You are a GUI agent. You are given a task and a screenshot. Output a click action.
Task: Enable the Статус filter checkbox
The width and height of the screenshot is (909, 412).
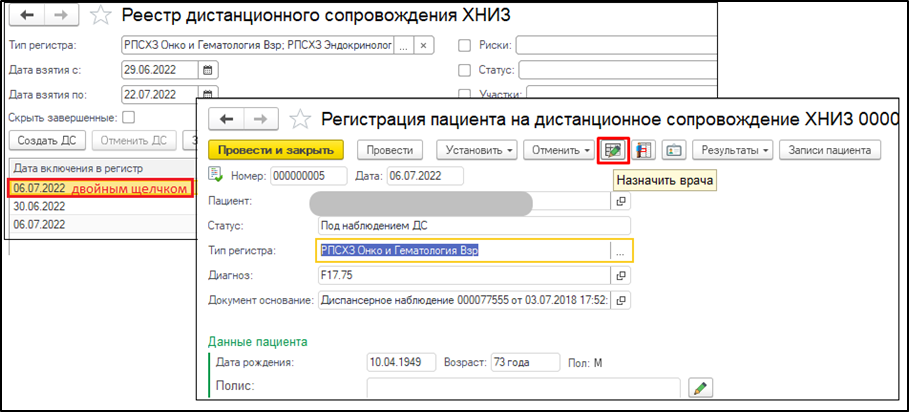click(x=465, y=71)
